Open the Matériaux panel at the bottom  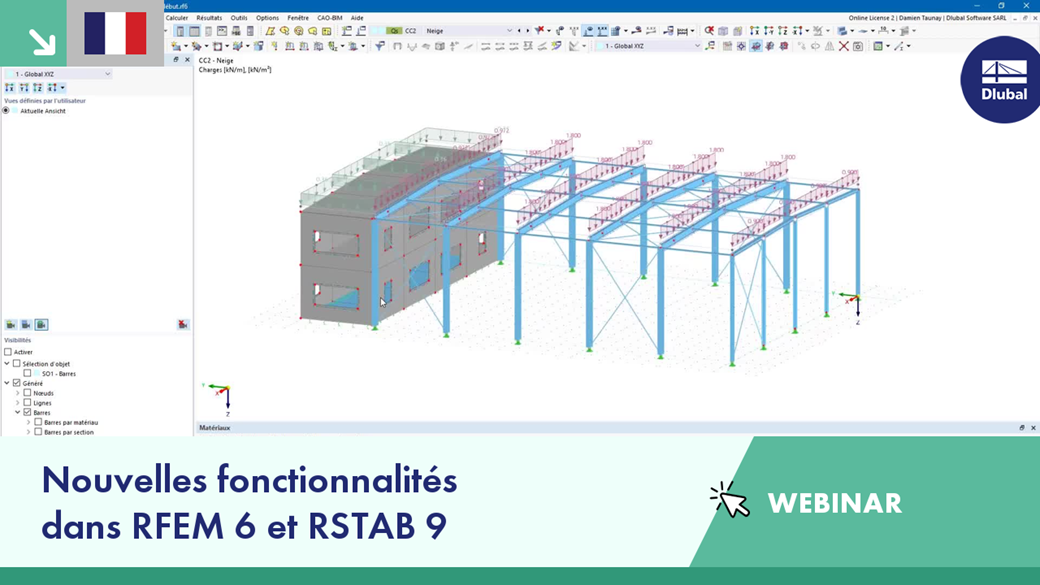[x=215, y=427]
